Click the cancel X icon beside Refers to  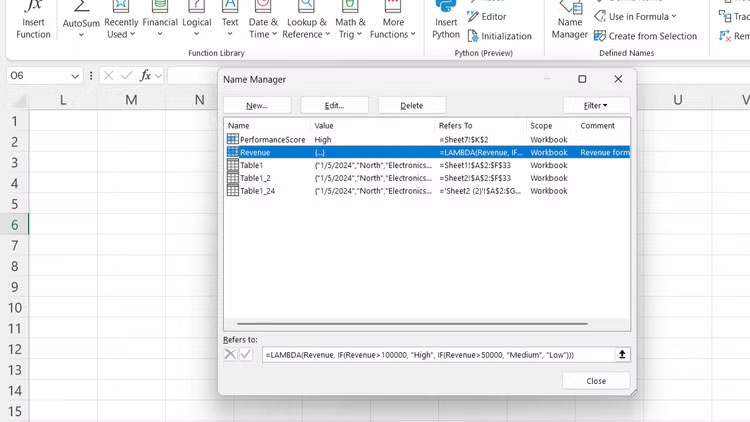tap(230, 355)
